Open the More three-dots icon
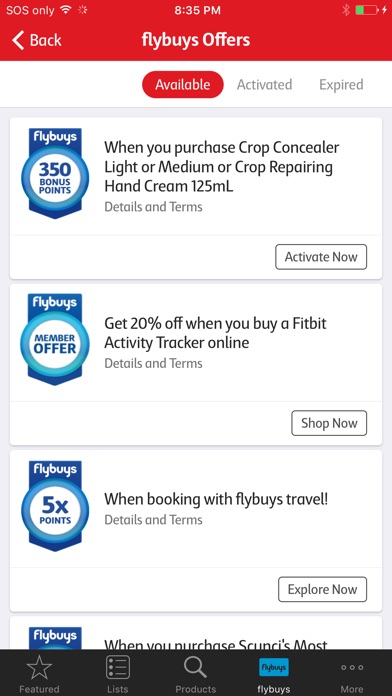This screenshot has height=696, width=392. (x=352, y=668)
